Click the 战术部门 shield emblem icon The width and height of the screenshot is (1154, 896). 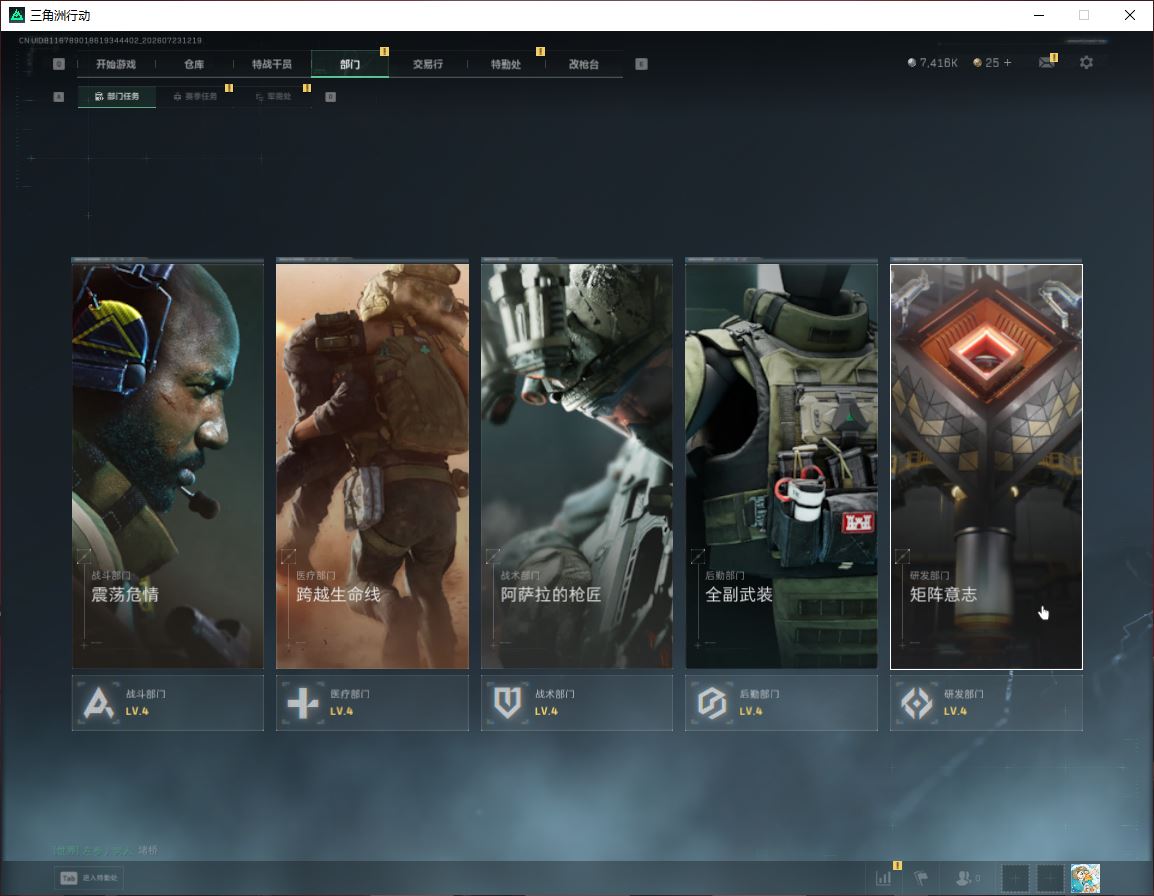tap(507, 702)
